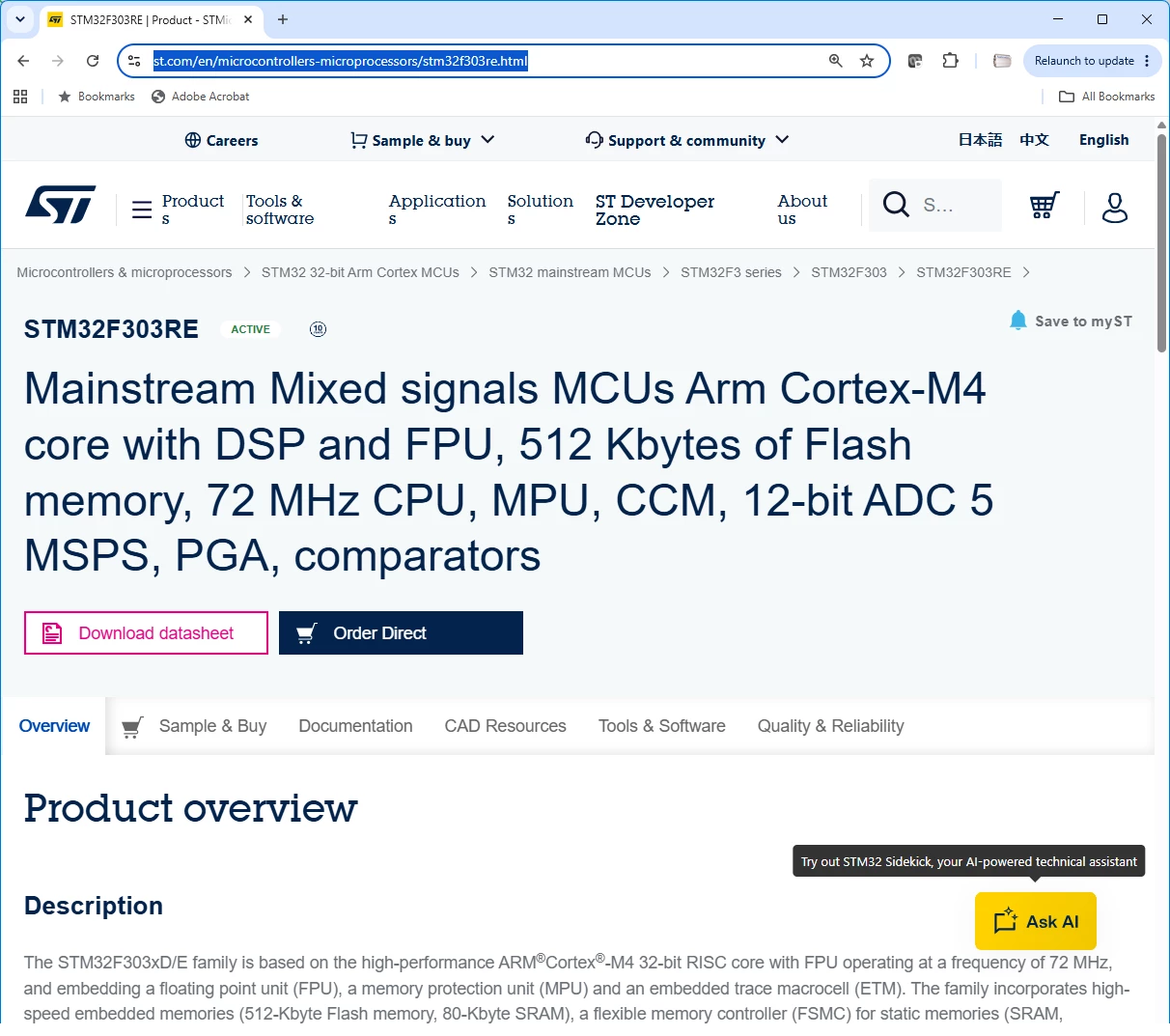Select the Overview tab
The width and height of the screenshot is (1170, 1036).
click(x=54, y=726)
